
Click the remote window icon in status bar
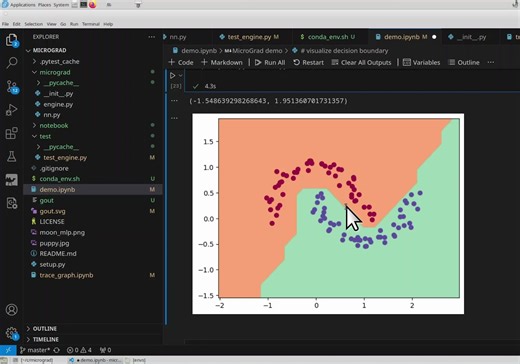[x=8, y=350]
